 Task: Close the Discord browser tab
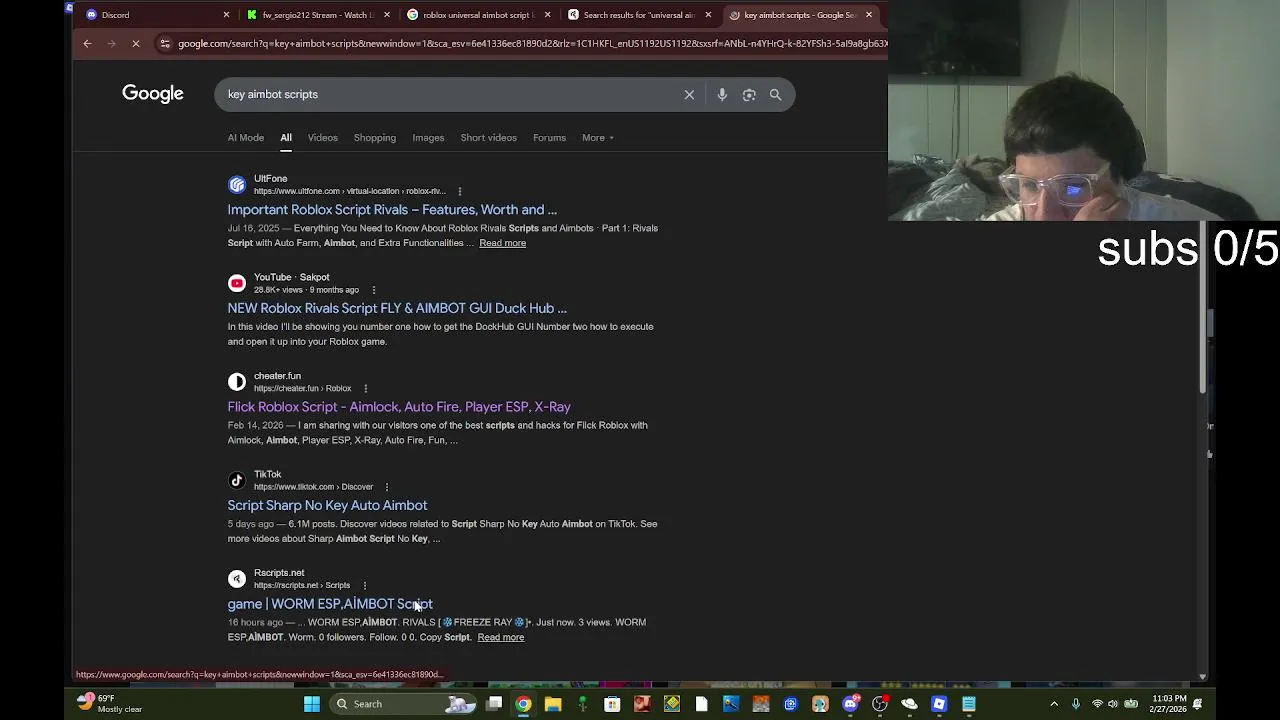[x=226, y=15]
